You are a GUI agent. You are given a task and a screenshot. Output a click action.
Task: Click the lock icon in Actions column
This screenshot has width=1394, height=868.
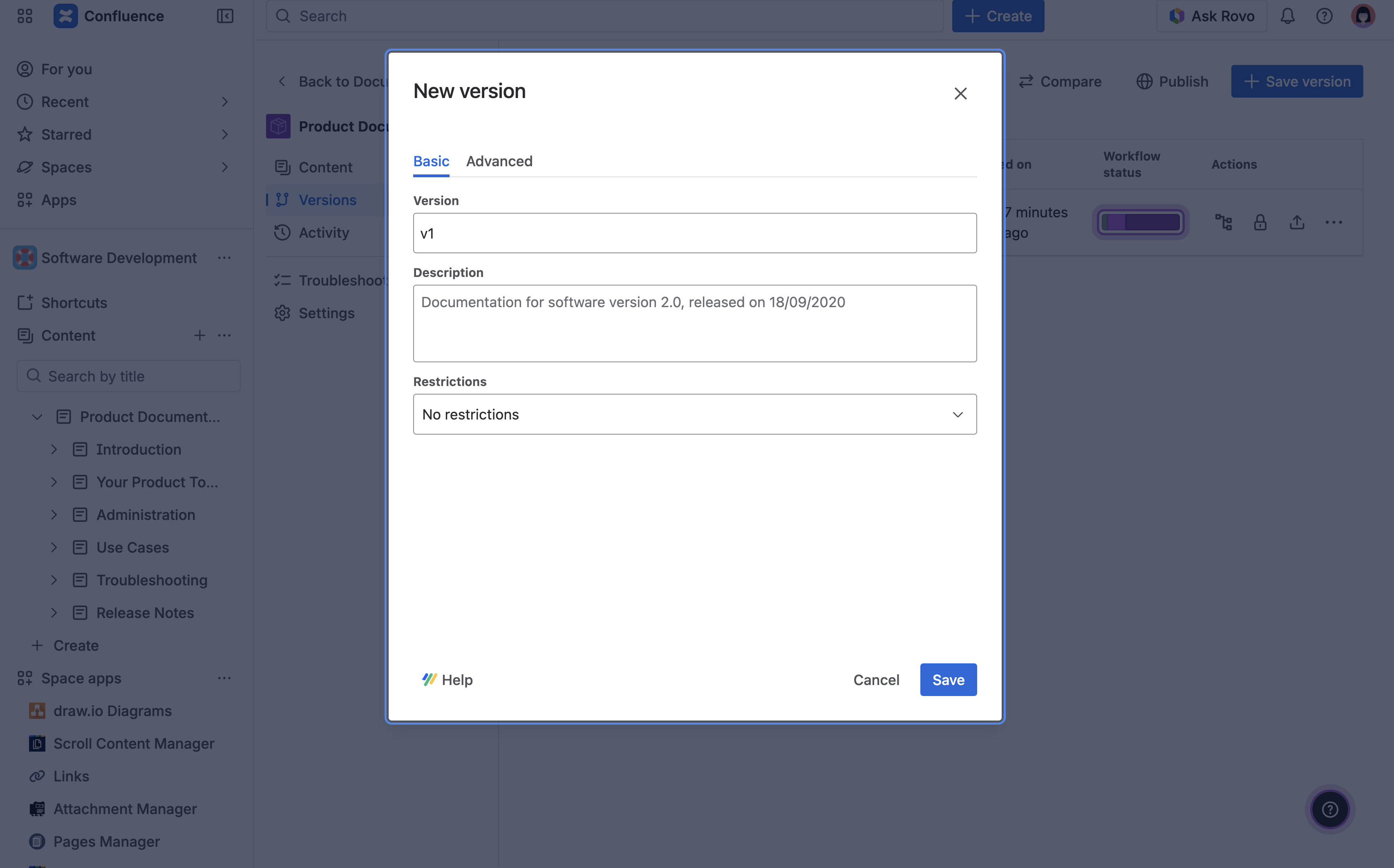click(1260, 222)
